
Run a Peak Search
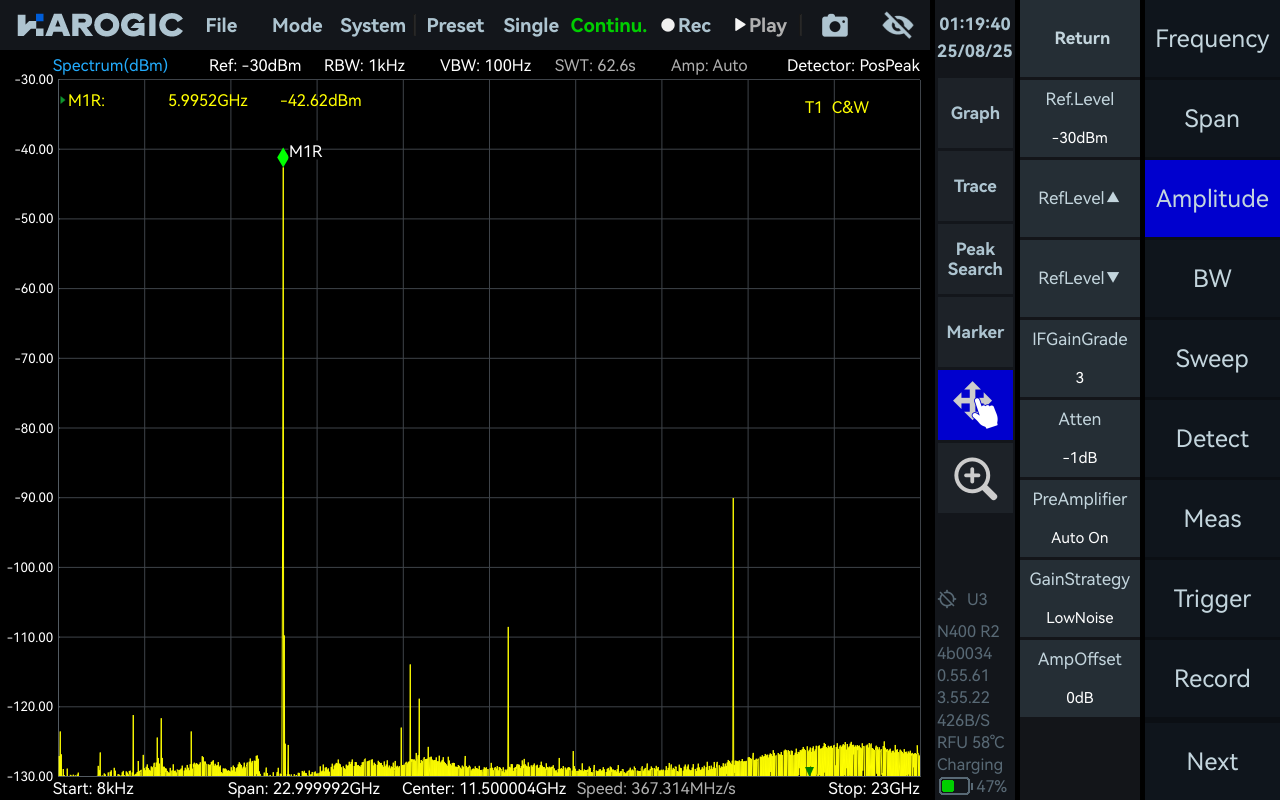click(975, 259)
